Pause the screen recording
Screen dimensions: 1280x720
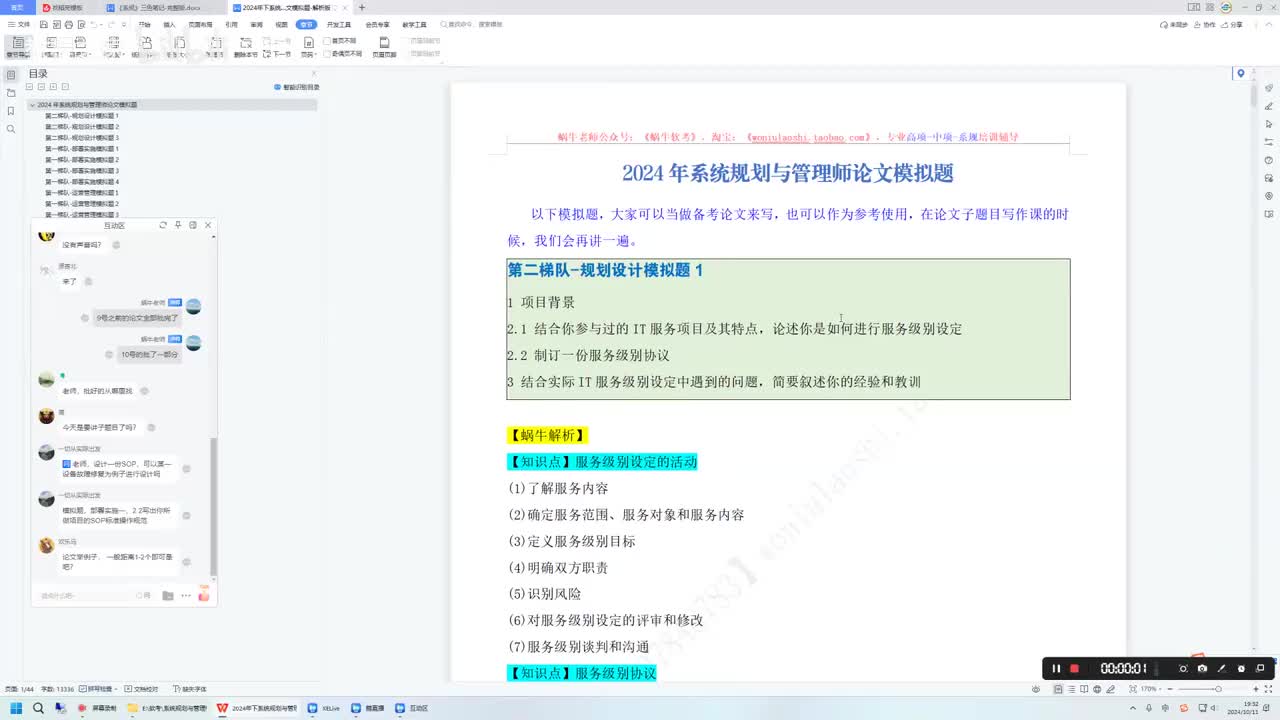(1056, 668)
